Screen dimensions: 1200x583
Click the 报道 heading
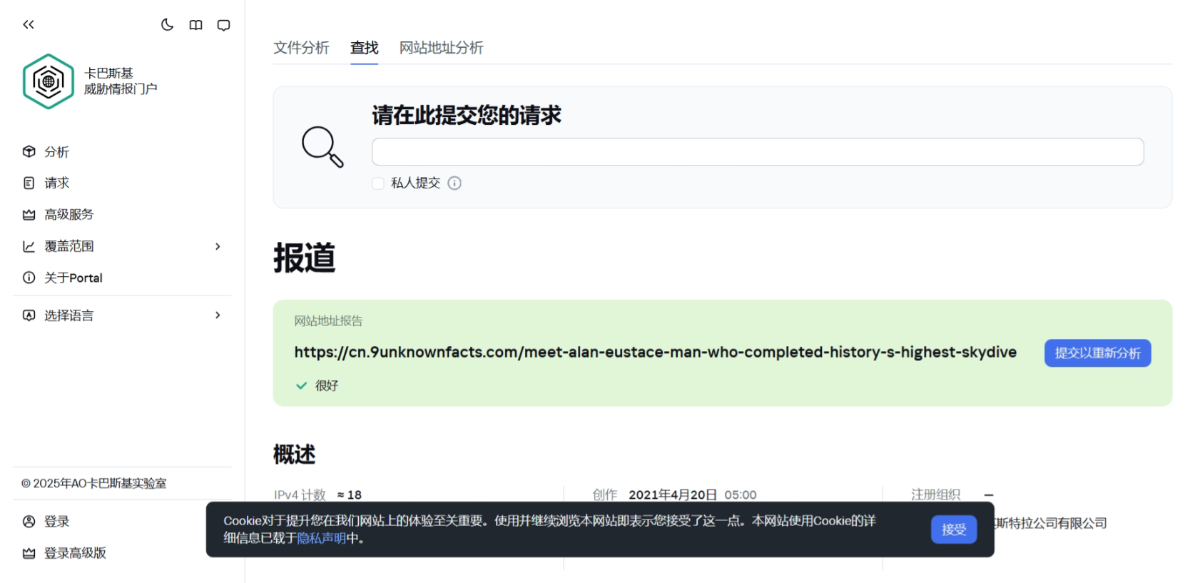(304, 258)
